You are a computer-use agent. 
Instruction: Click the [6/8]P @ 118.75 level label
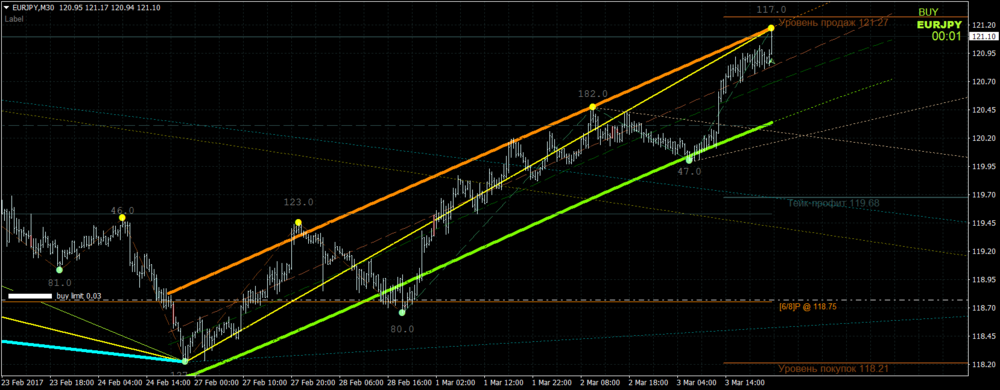click(x=807, y=307)
